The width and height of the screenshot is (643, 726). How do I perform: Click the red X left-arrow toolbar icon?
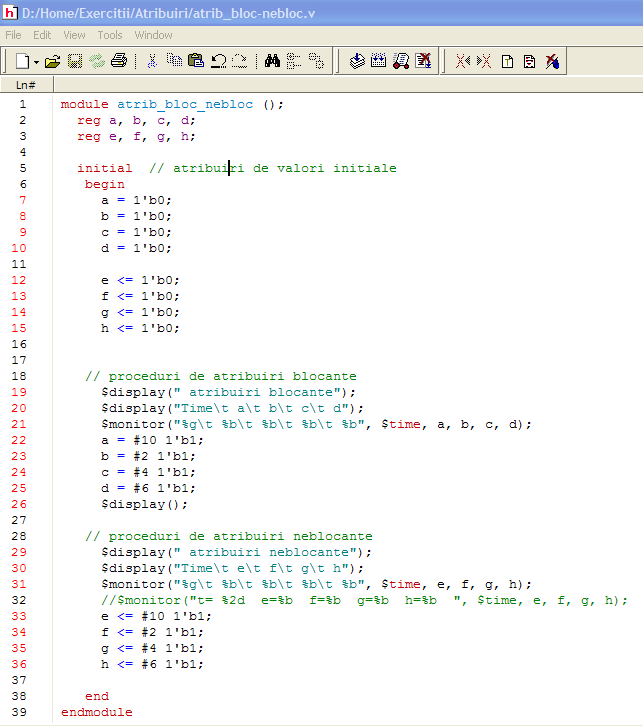click(x=462, y=61)
